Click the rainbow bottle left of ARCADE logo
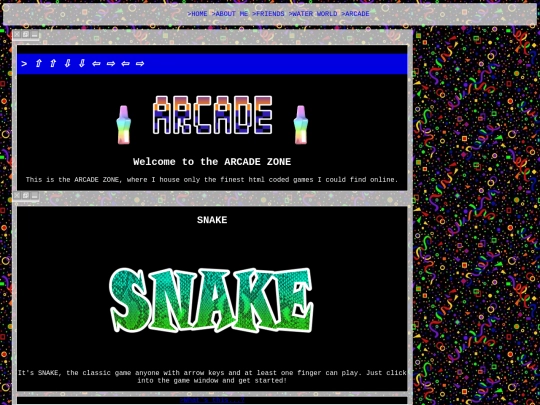 pos(123,125)
